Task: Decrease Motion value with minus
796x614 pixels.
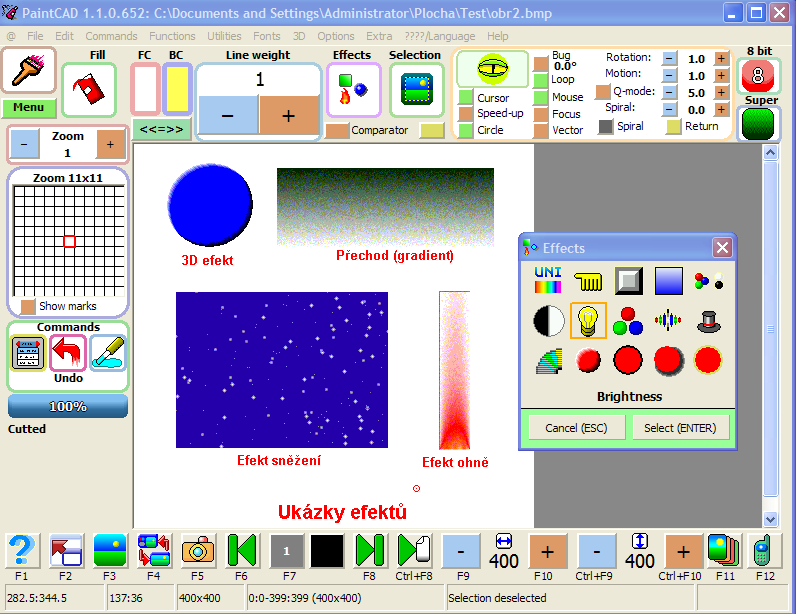Action: pos(670,76)
